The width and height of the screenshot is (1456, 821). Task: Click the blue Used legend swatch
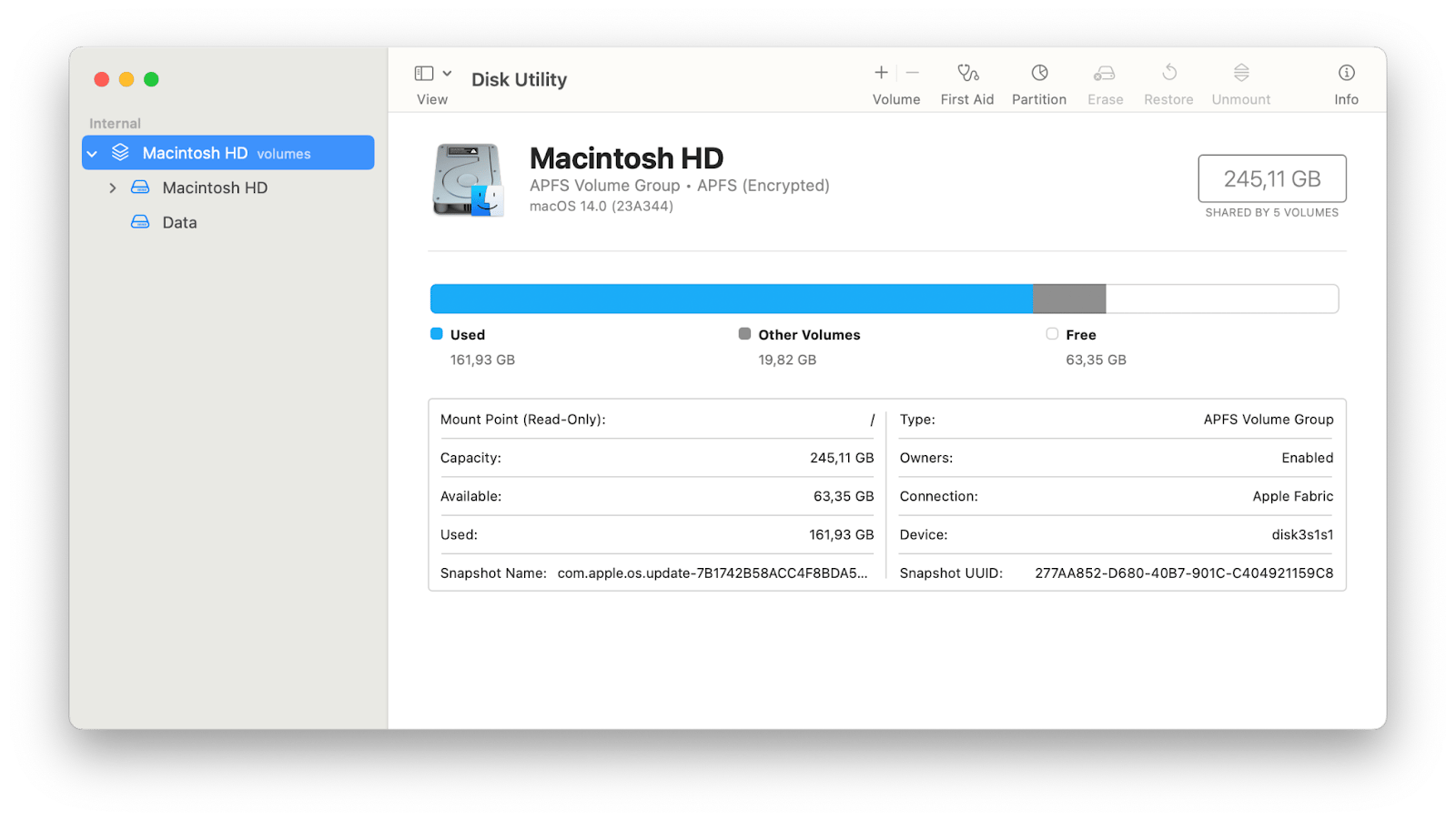[437, 334]
